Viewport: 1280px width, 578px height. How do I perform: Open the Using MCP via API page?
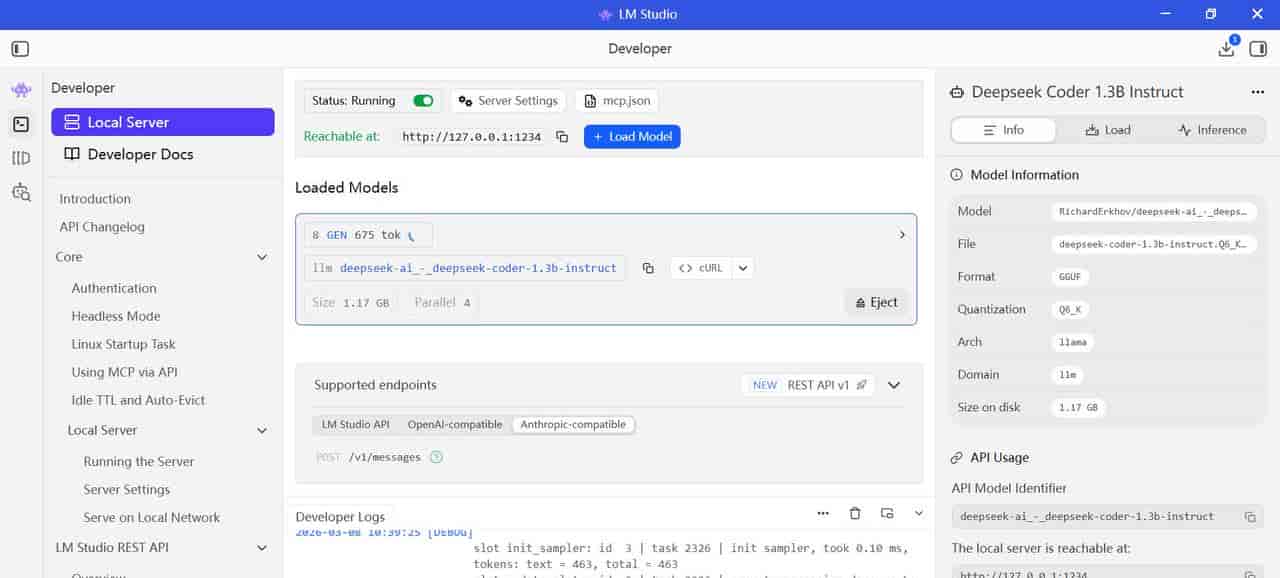[x=124, y=372]
